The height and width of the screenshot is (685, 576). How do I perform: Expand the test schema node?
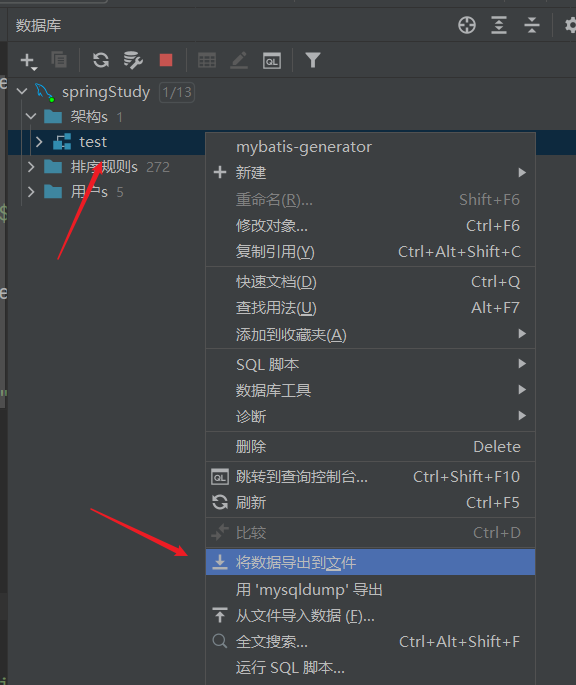tap(39, 142)
